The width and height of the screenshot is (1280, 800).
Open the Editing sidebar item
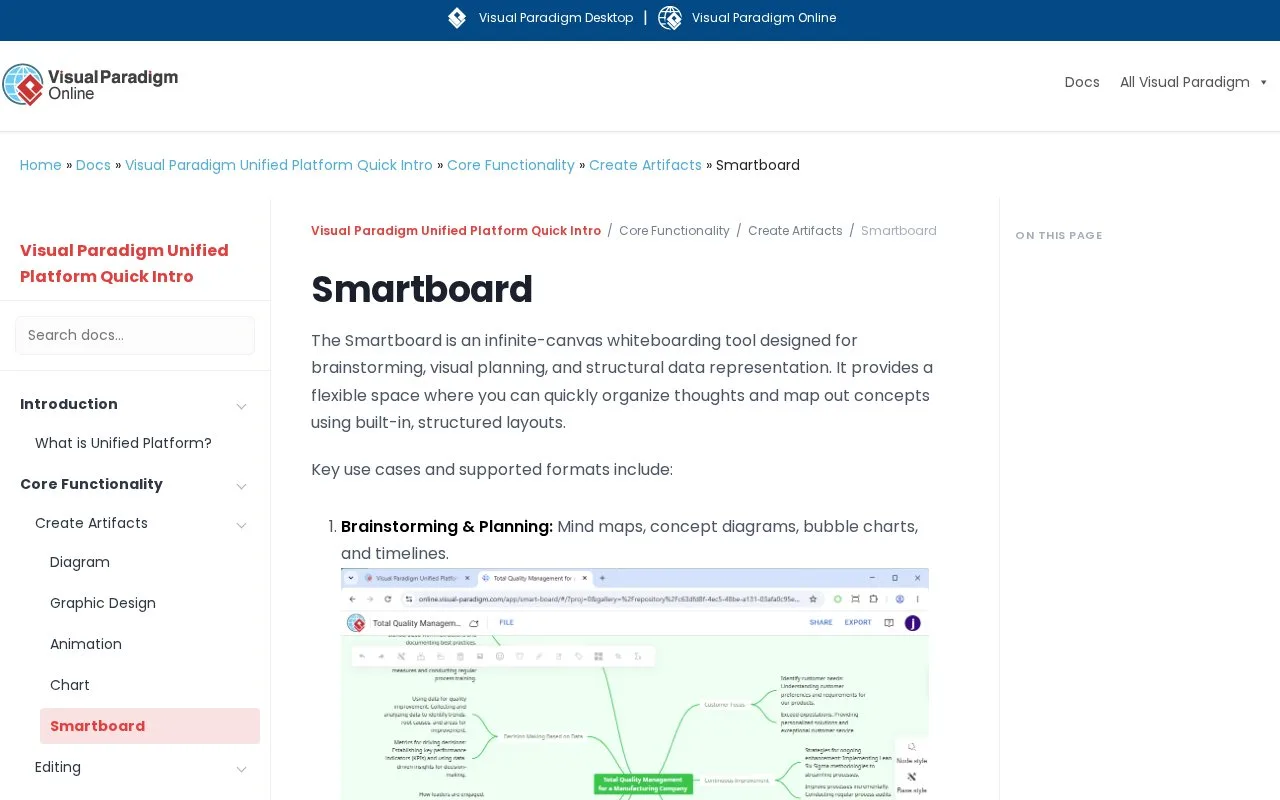click(58, 767)
